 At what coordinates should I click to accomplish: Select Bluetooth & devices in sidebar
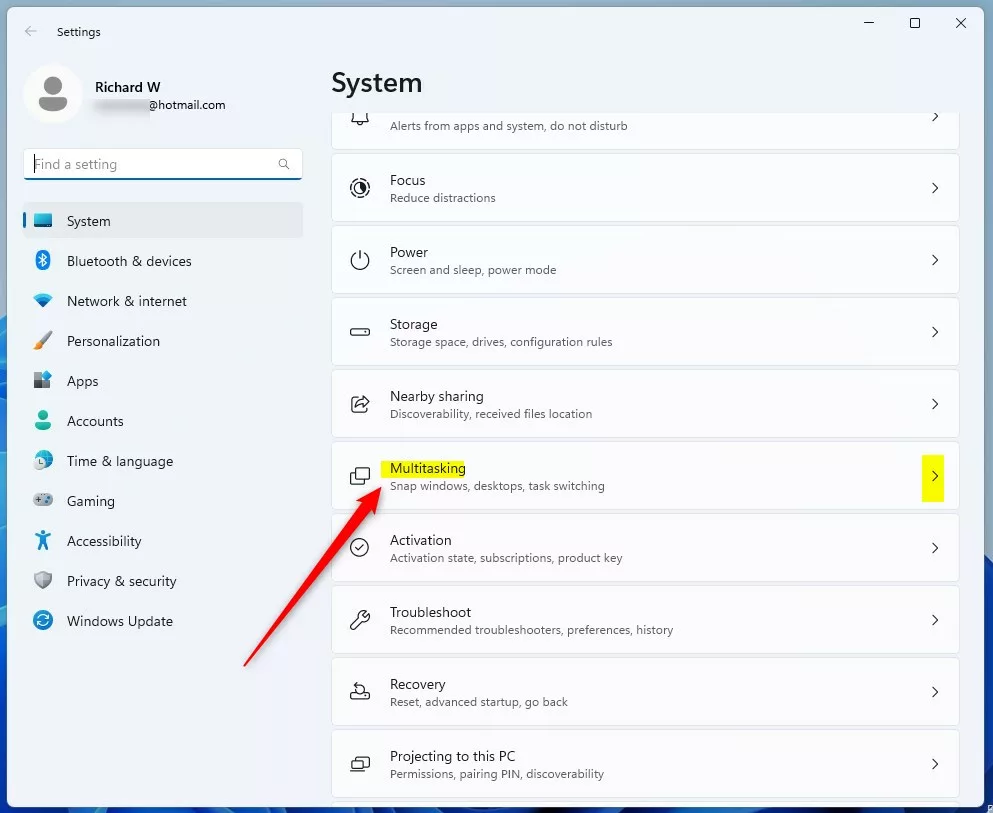coord(129,261)
